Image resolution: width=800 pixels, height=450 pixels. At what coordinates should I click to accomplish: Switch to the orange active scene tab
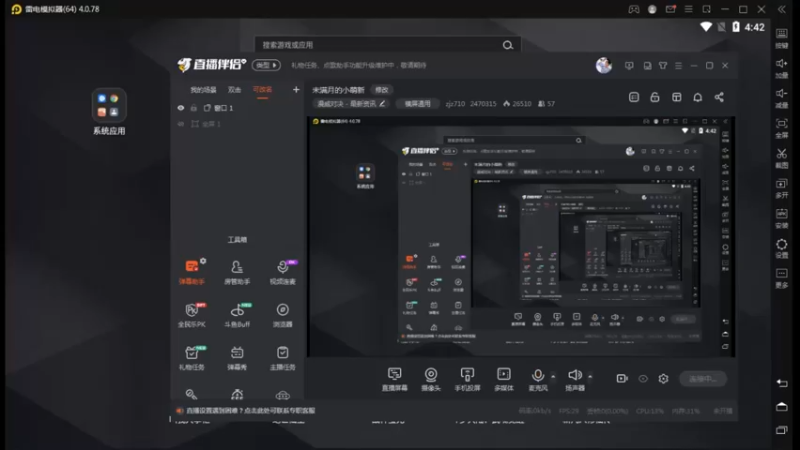tap(262, 90)
